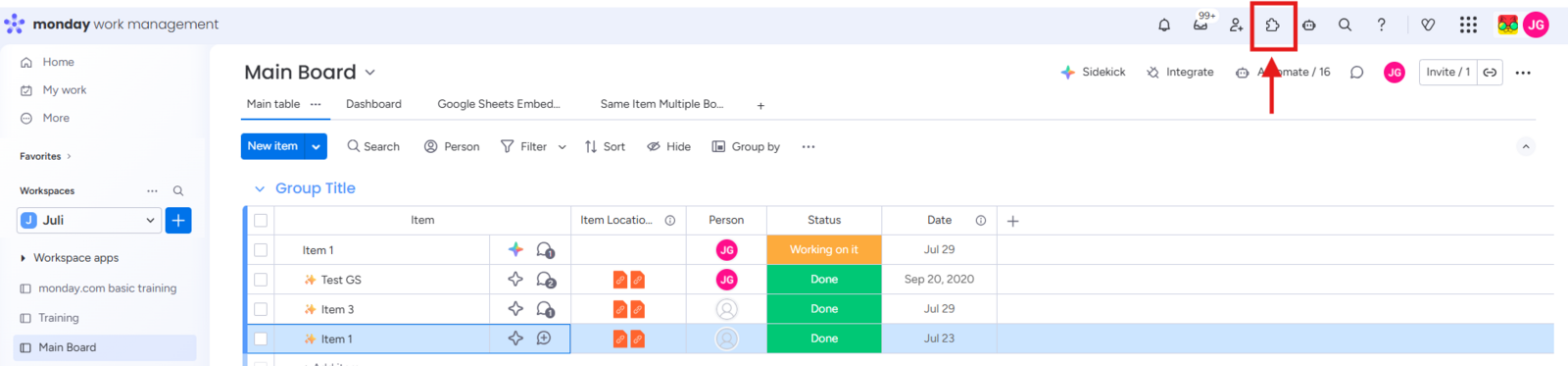Tick checkbox for Item 3 row

[261, 309]
